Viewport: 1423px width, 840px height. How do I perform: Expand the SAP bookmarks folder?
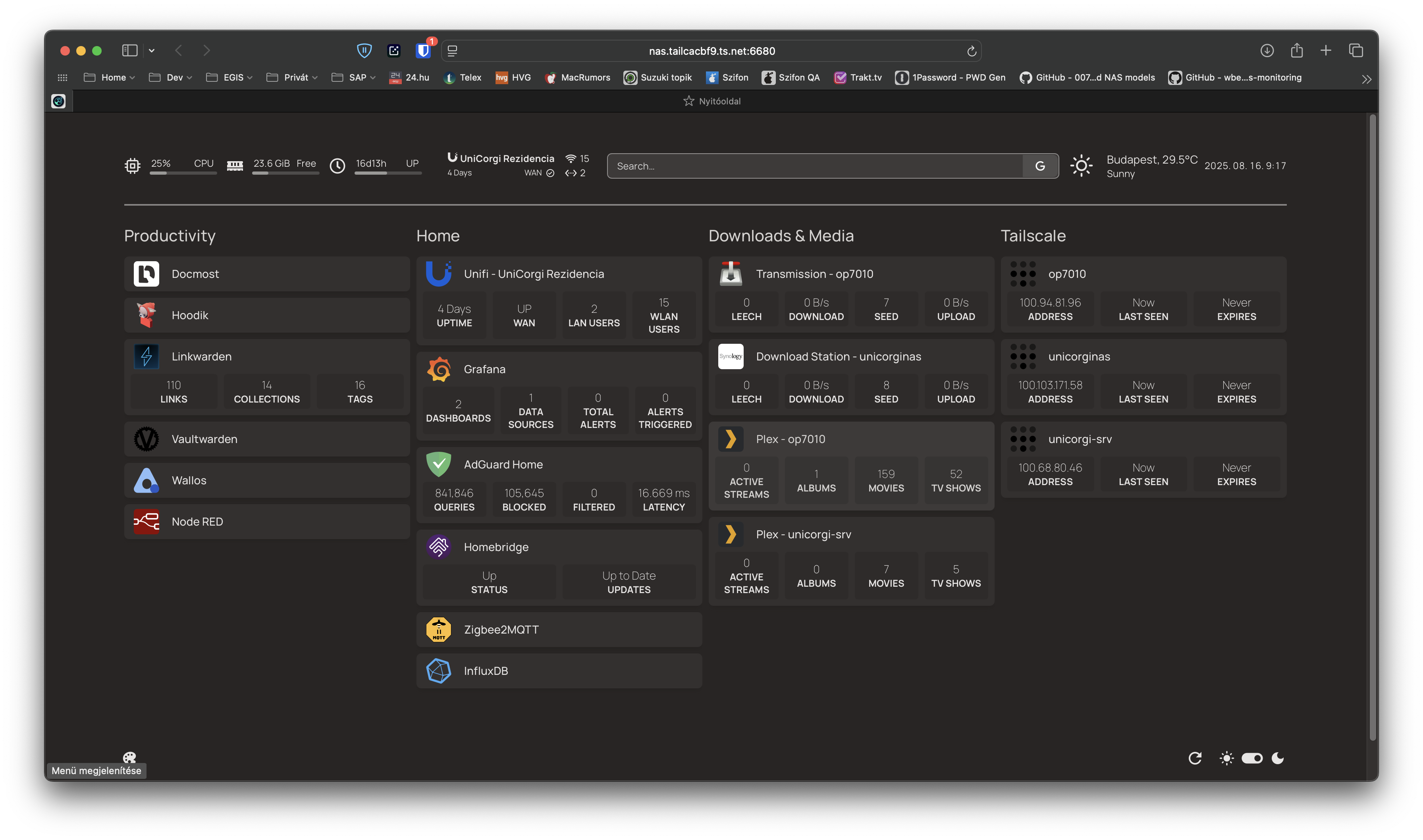point(353,77)
